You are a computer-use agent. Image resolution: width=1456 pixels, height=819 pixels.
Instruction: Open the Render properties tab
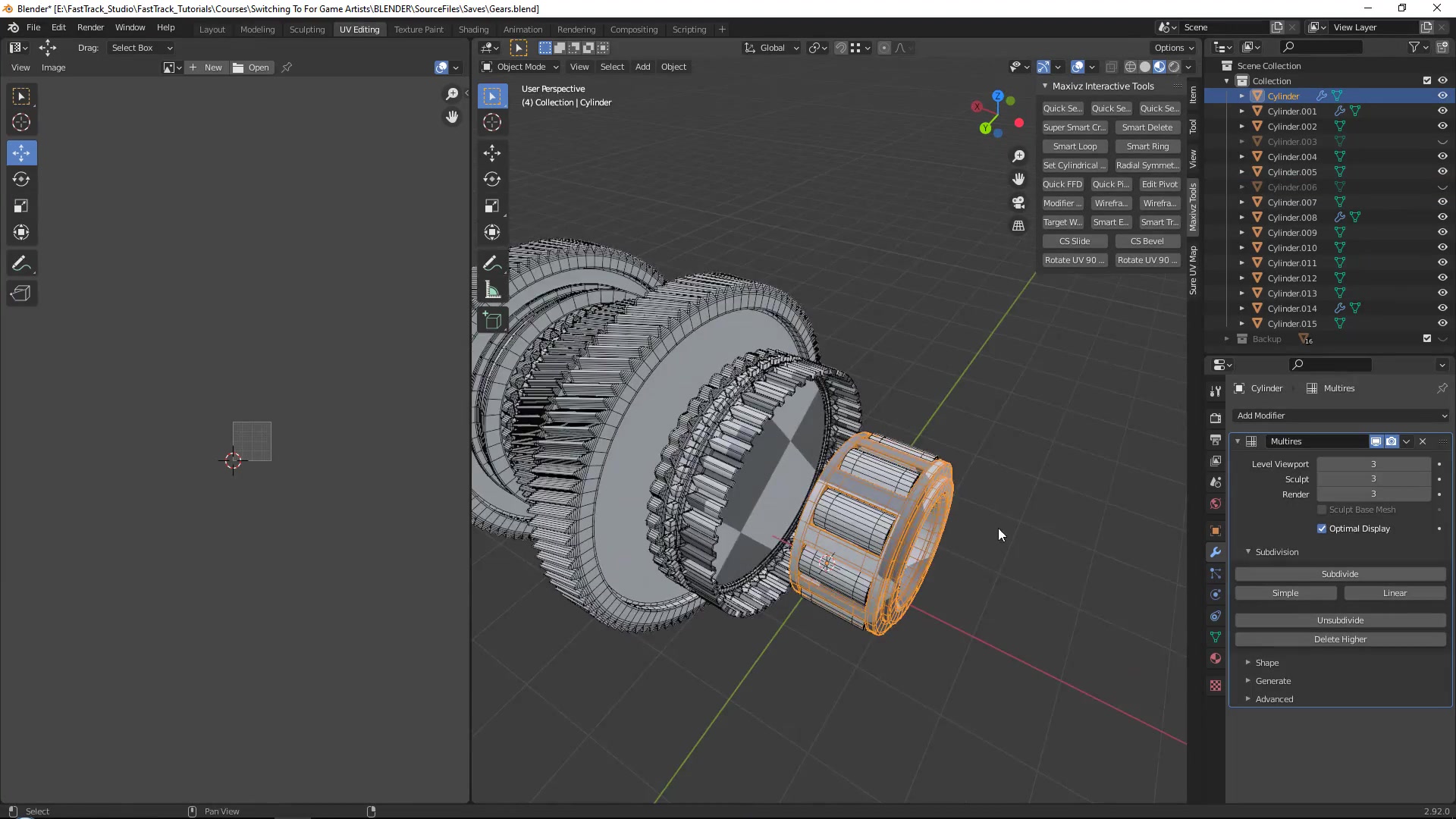click(1216, 418)
